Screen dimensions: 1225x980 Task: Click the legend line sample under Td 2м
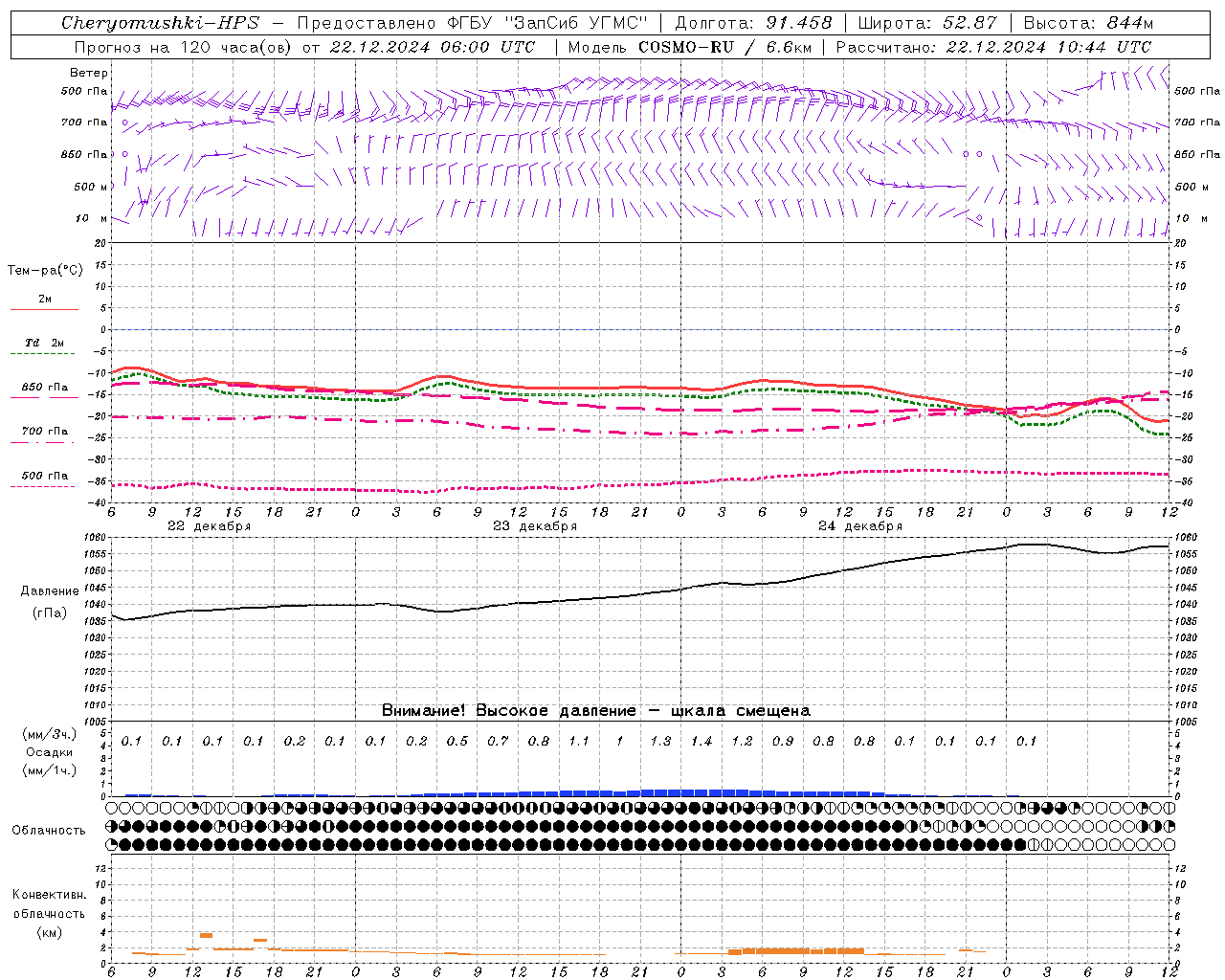[x=44, y=354]
